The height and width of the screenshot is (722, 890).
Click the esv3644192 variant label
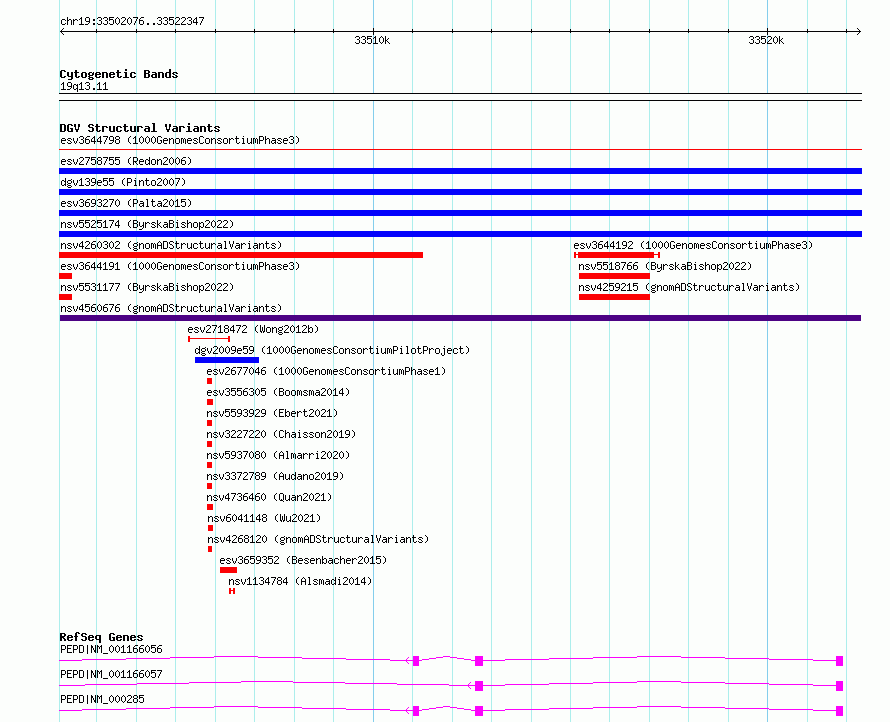[x=693, y=245]
